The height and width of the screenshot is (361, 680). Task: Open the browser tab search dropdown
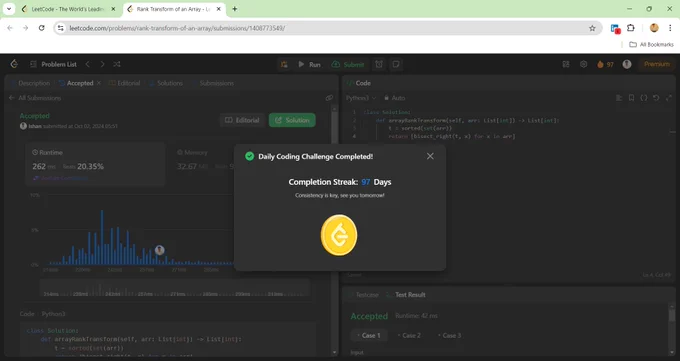9,9
